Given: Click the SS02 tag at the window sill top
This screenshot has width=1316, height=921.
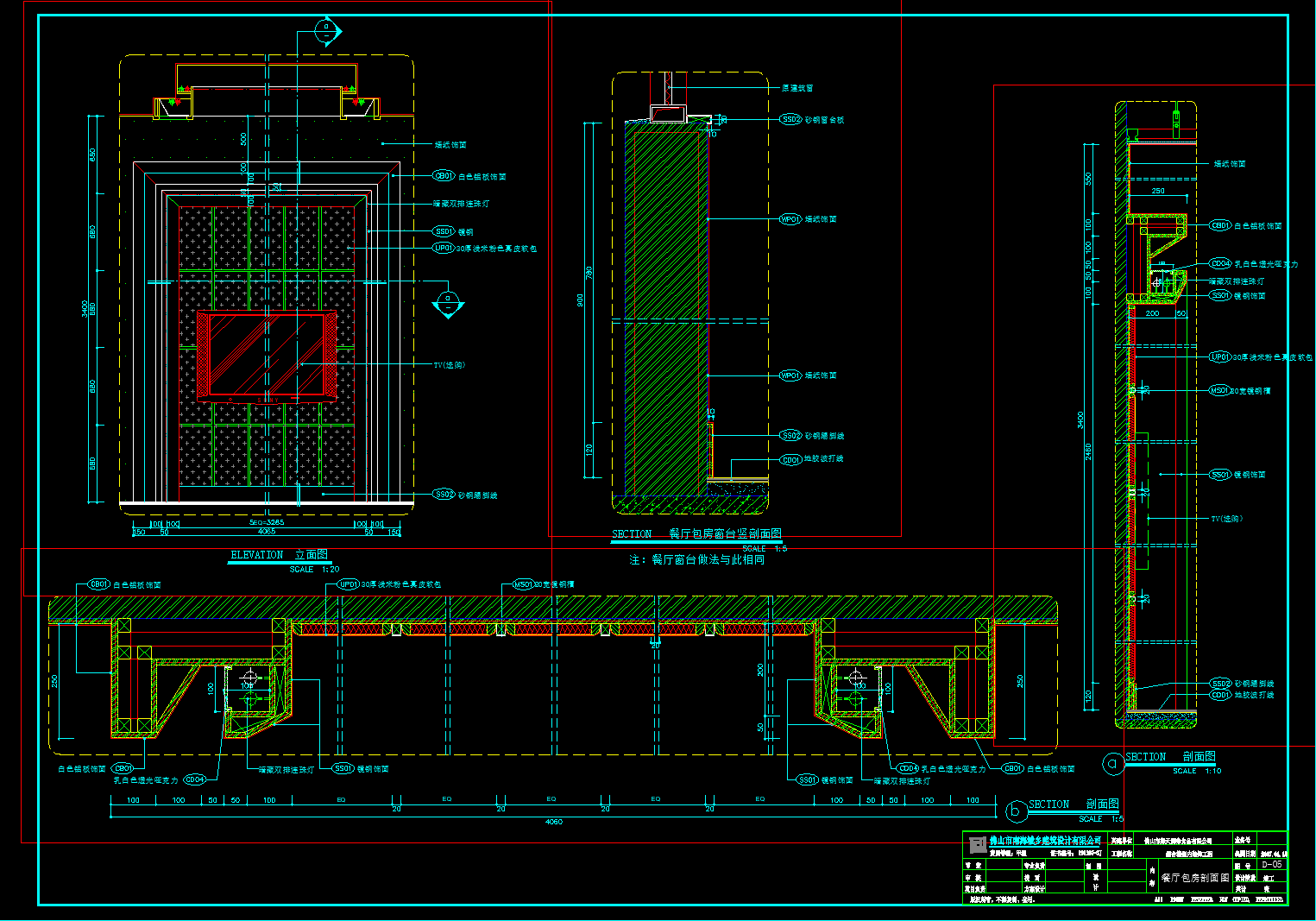Looking at the screenshot, I should pyautogui.click(x=791, y=119).
